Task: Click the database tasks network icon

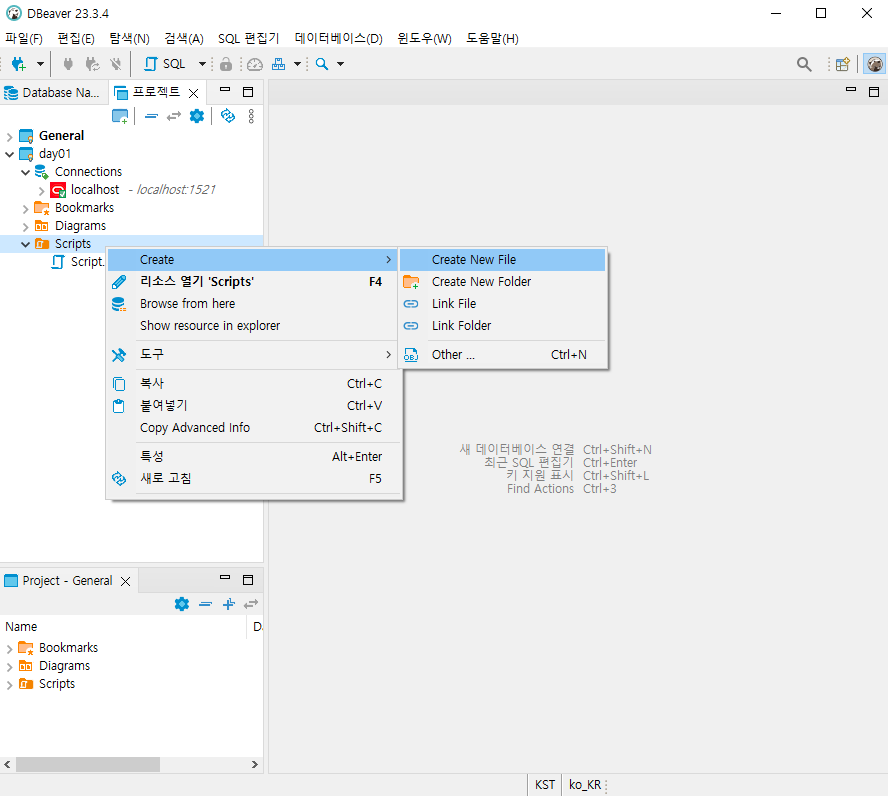Action: pyautogui.click(x=279, y=64)
